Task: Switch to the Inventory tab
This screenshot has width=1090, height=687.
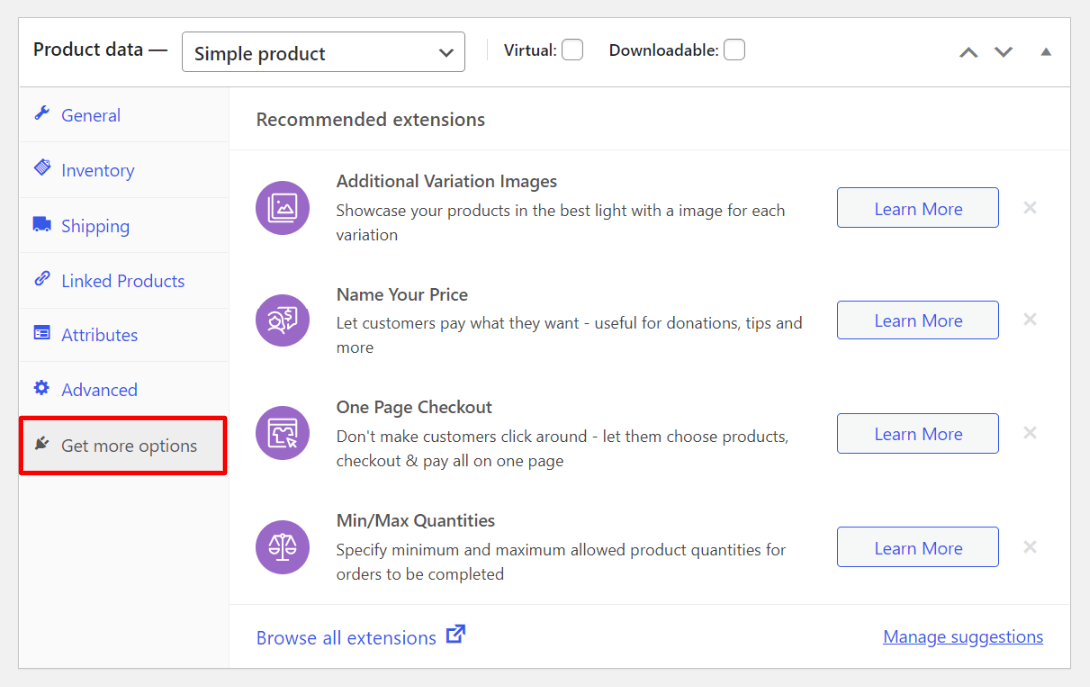Action: point(97,171)
